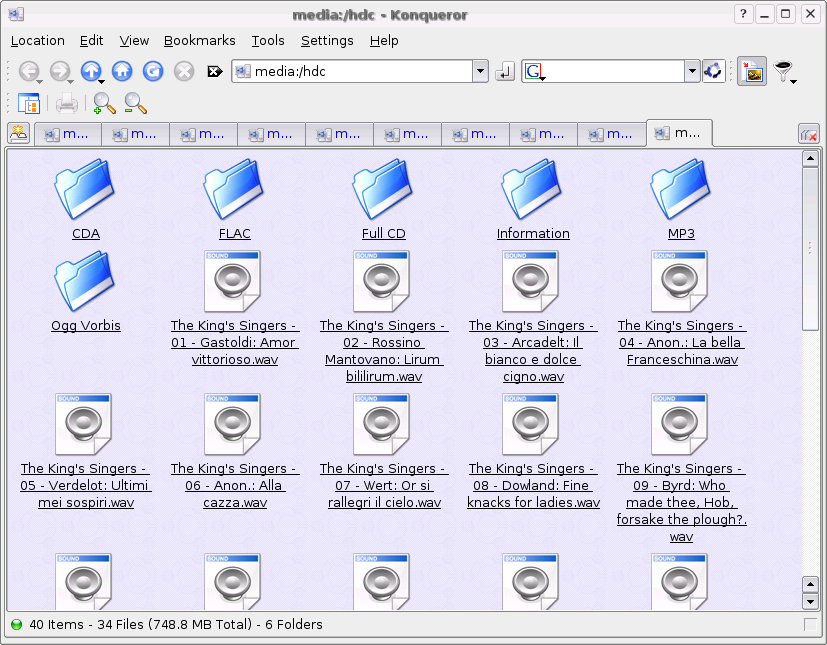Open the Help menu
Screen dimensions: 827x645
(384, 41)
